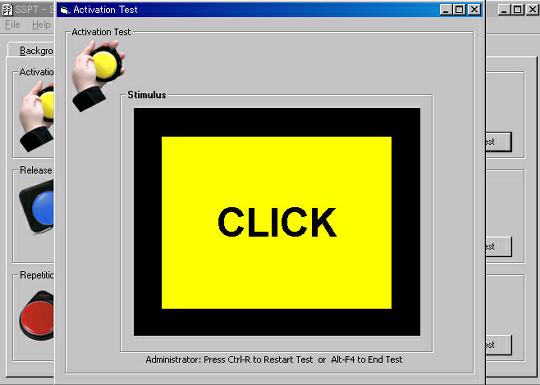Maximize the SSPT main window
Viewport: 540px width, 385px height.
point(518,10)
